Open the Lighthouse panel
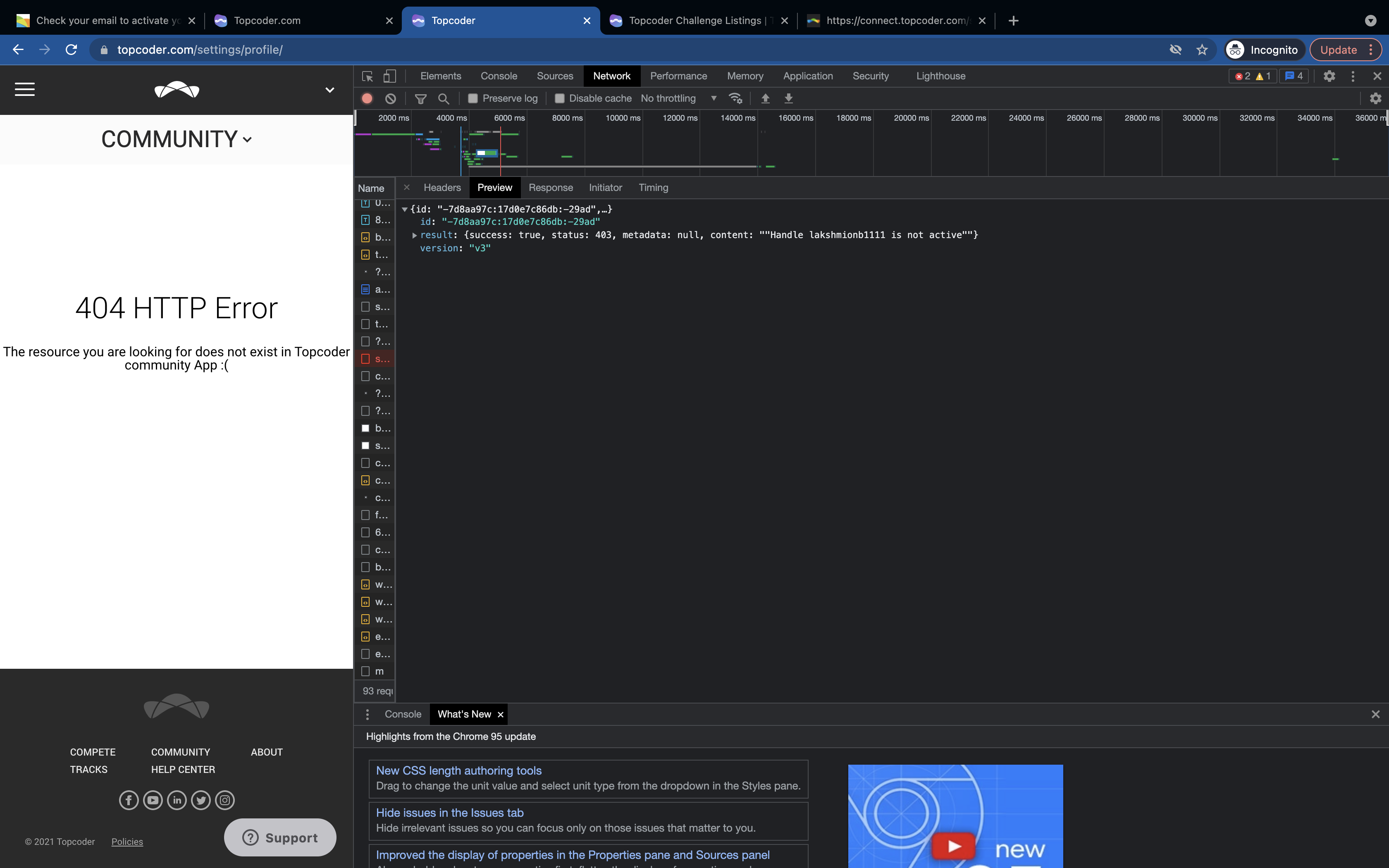The width and height of the screenshot is (1389, 868). pos(941,76)
